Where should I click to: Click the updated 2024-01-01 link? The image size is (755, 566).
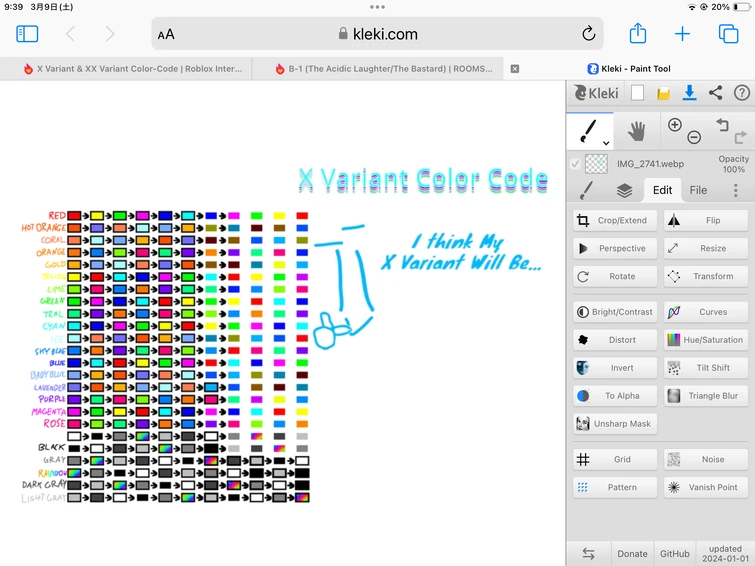click(x=725, y=553)
